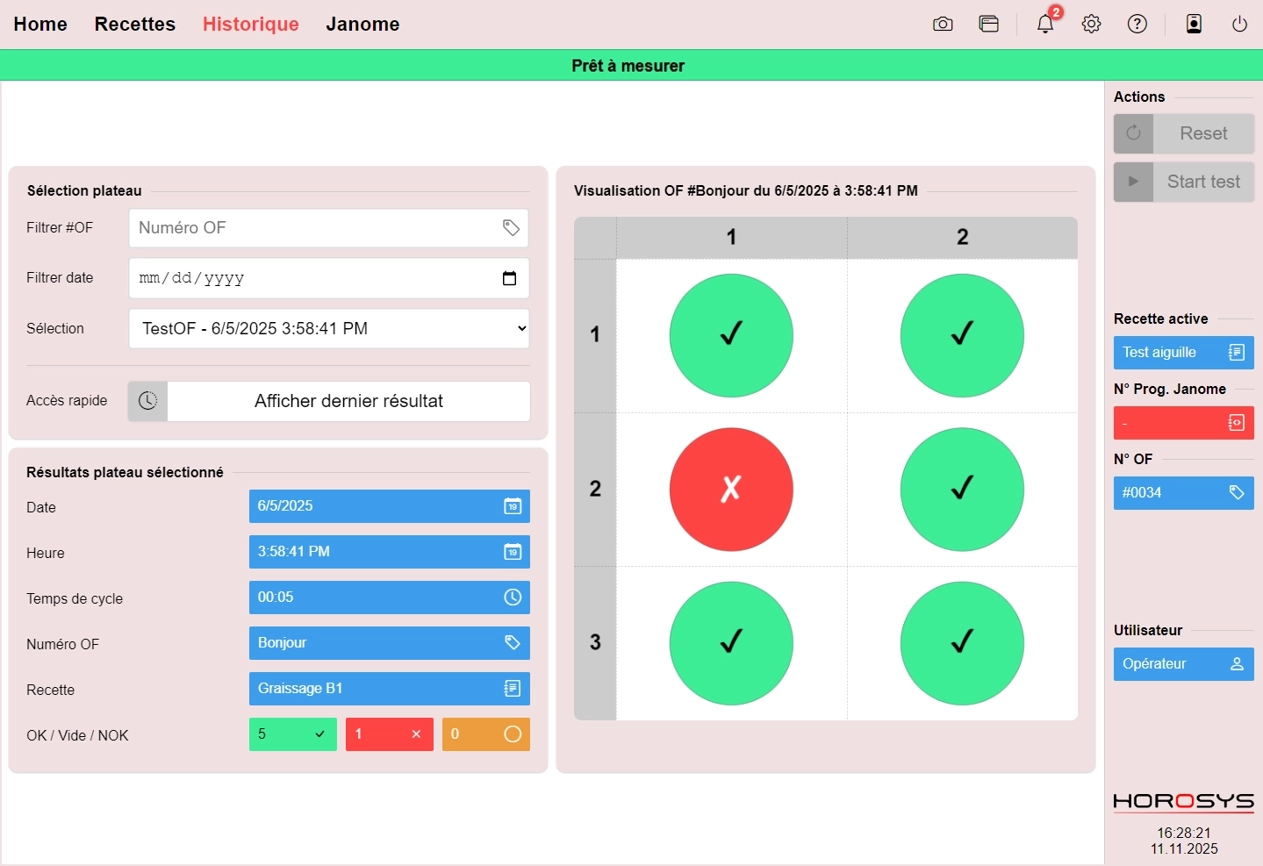Open settings gear icon
Screen dimensions: 1263x866
pyautogui.click(x=1091, y=25)
